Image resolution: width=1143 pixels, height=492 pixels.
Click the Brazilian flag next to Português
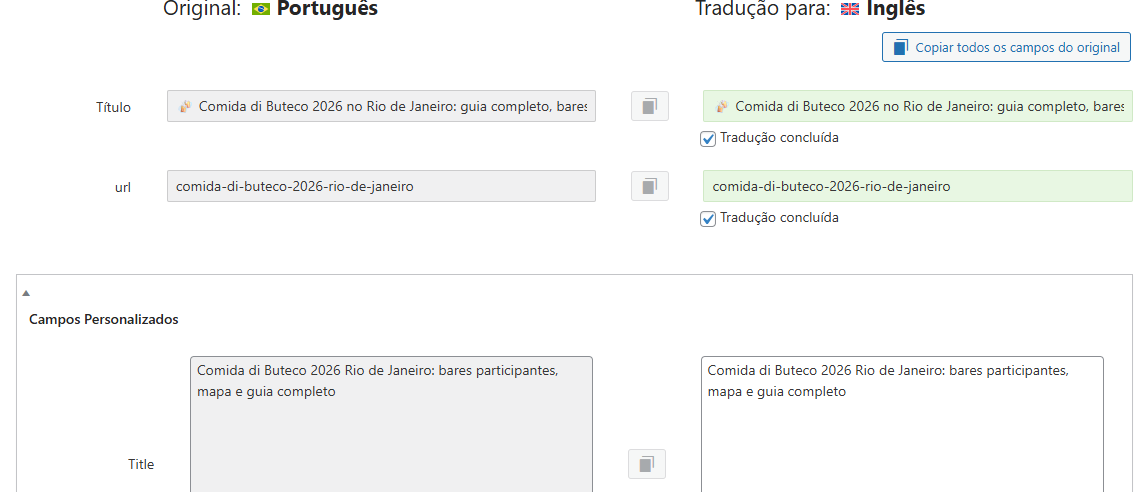pos(261,9)
